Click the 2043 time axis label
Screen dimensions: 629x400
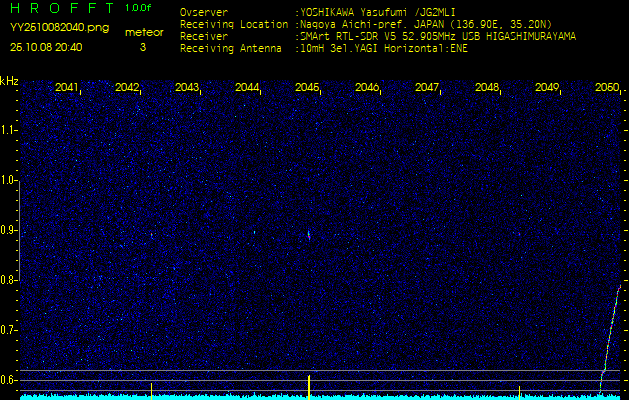pyautogui.click(x=187, y=88)
